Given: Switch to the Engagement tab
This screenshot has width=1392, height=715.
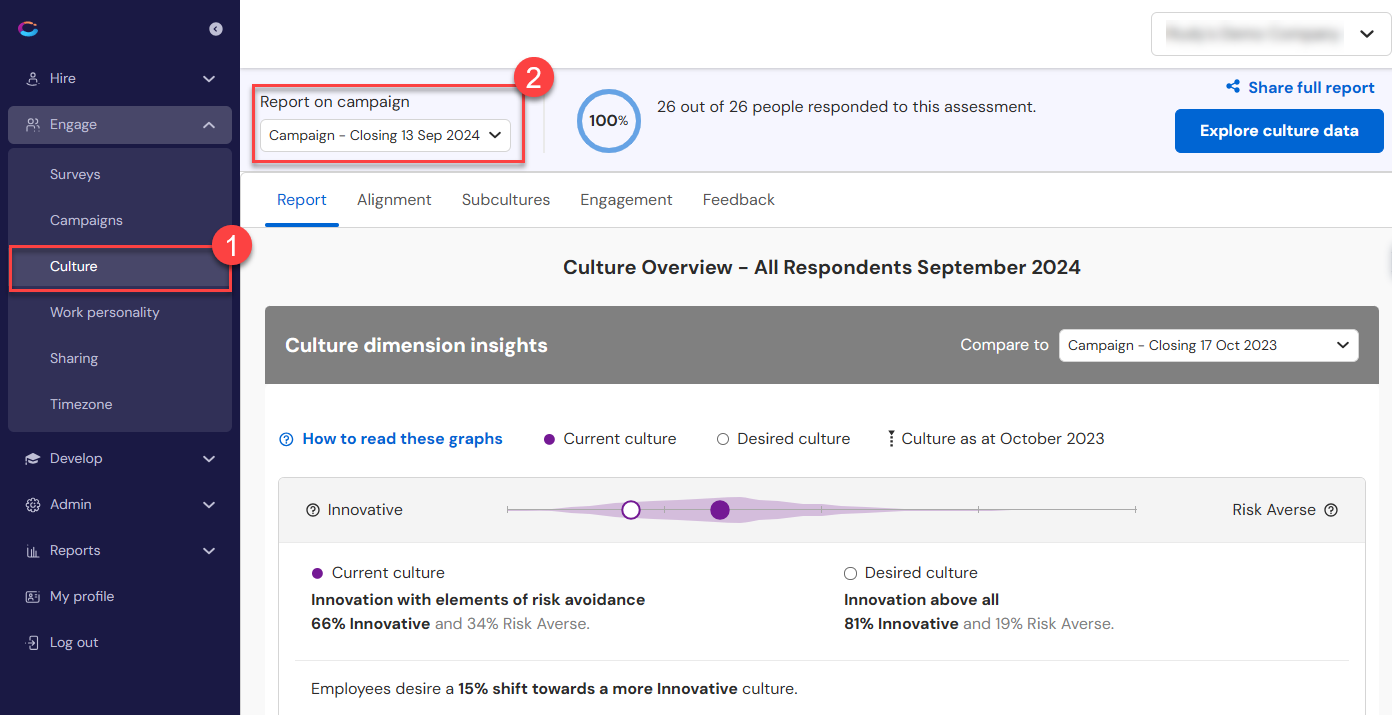Looking at the screenshot, I should pyautogui.click(x=626, y=200).
